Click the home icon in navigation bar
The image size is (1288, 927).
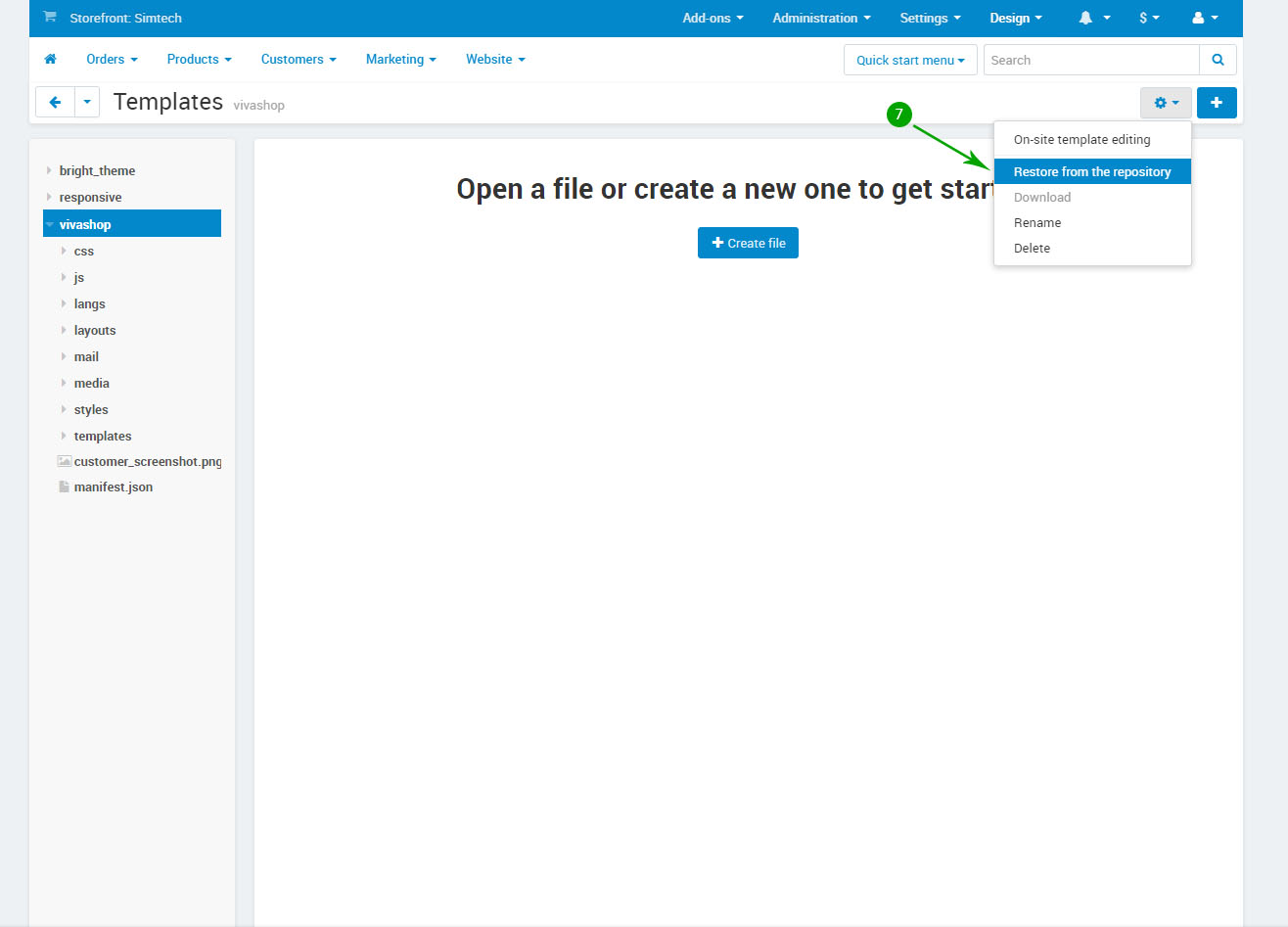(50, 60)
